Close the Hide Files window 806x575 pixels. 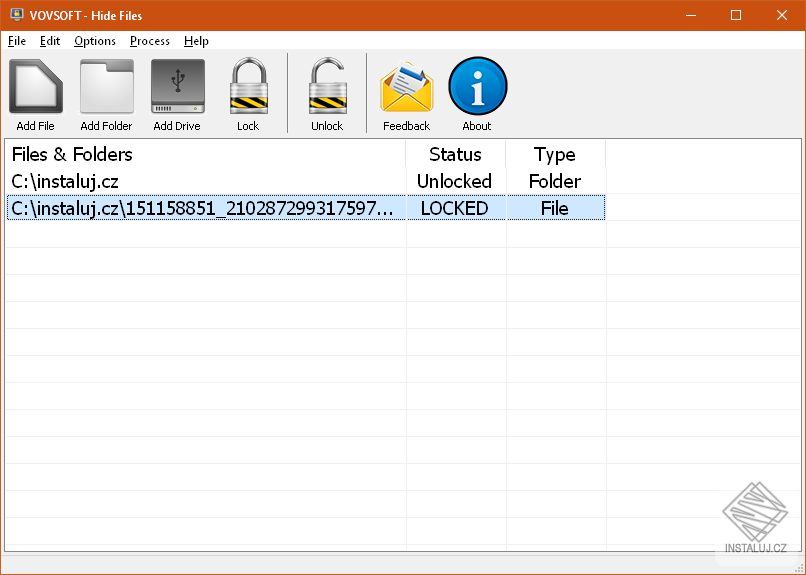click(x=782, y=15)
